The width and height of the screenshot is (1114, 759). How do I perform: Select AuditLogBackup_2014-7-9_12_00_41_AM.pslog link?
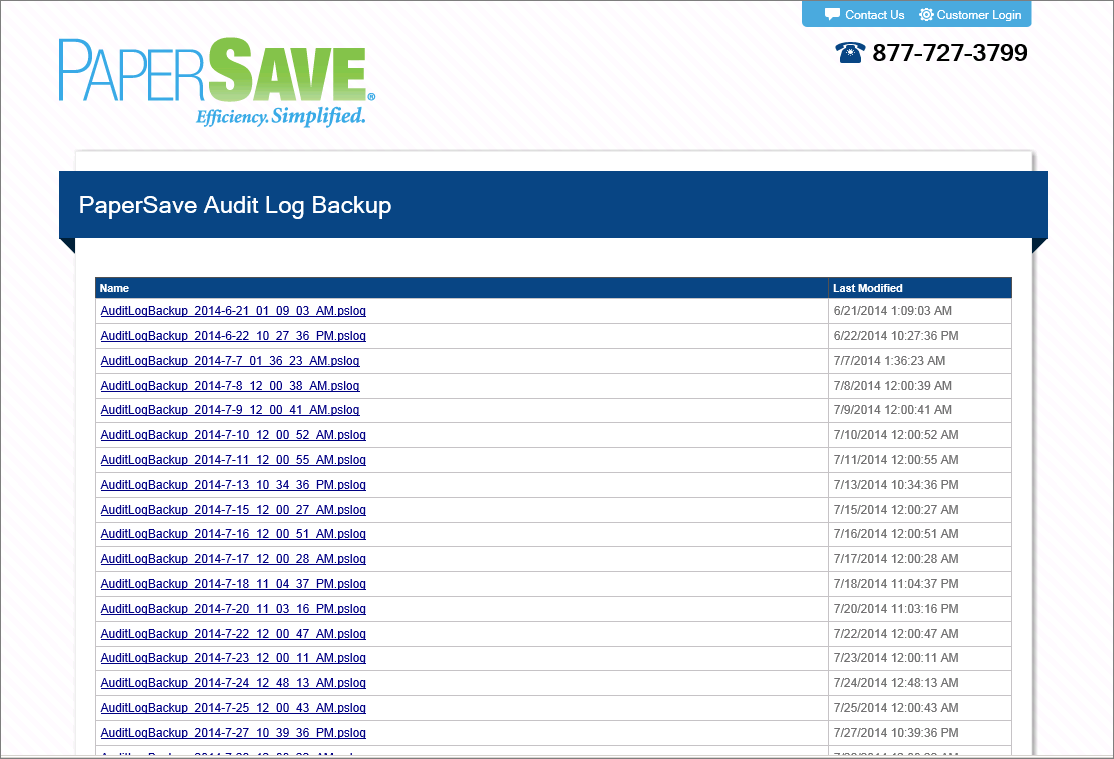[x=230, y=409]
